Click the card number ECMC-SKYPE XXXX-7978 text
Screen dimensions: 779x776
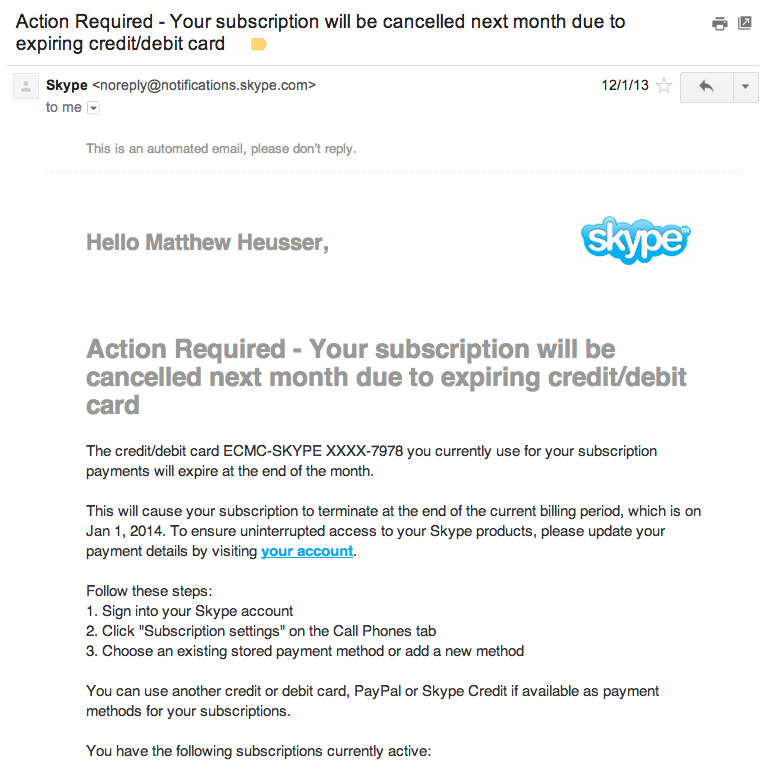[x=313, y=451]
